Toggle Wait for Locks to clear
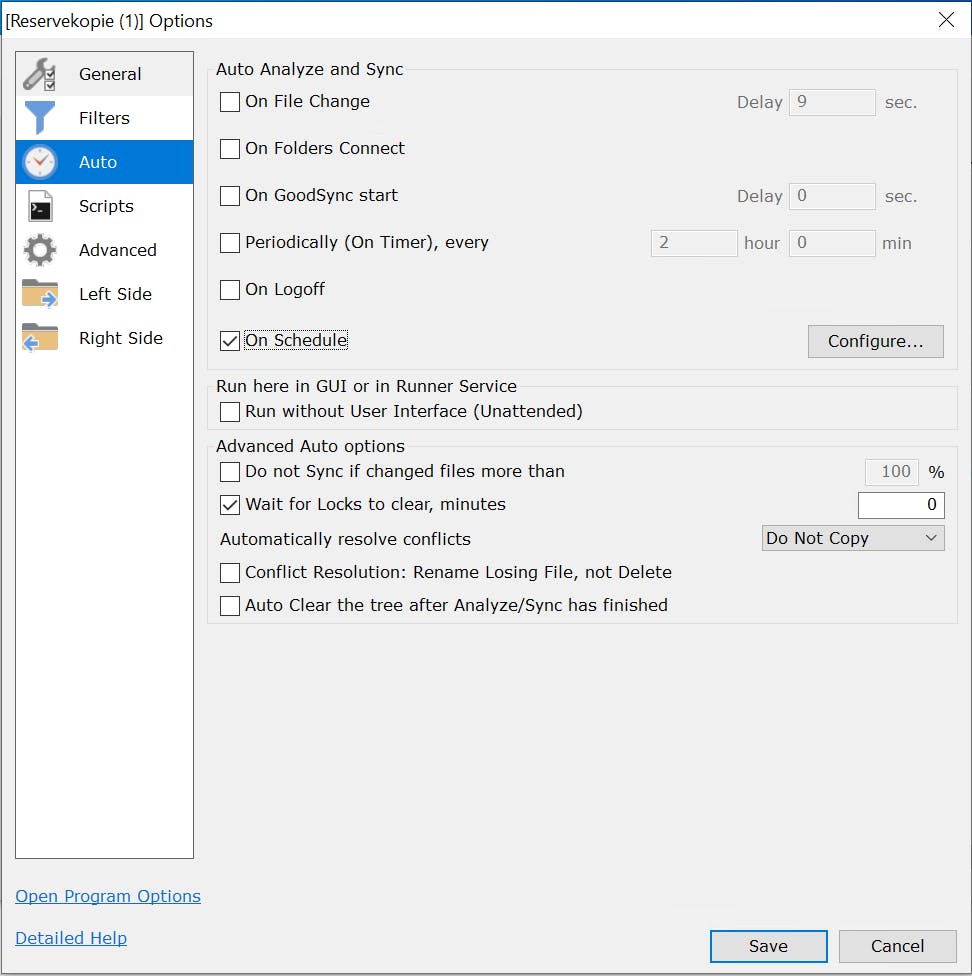Image resolution: width=972 pixels, height=976 pixels. coord(230,505)
